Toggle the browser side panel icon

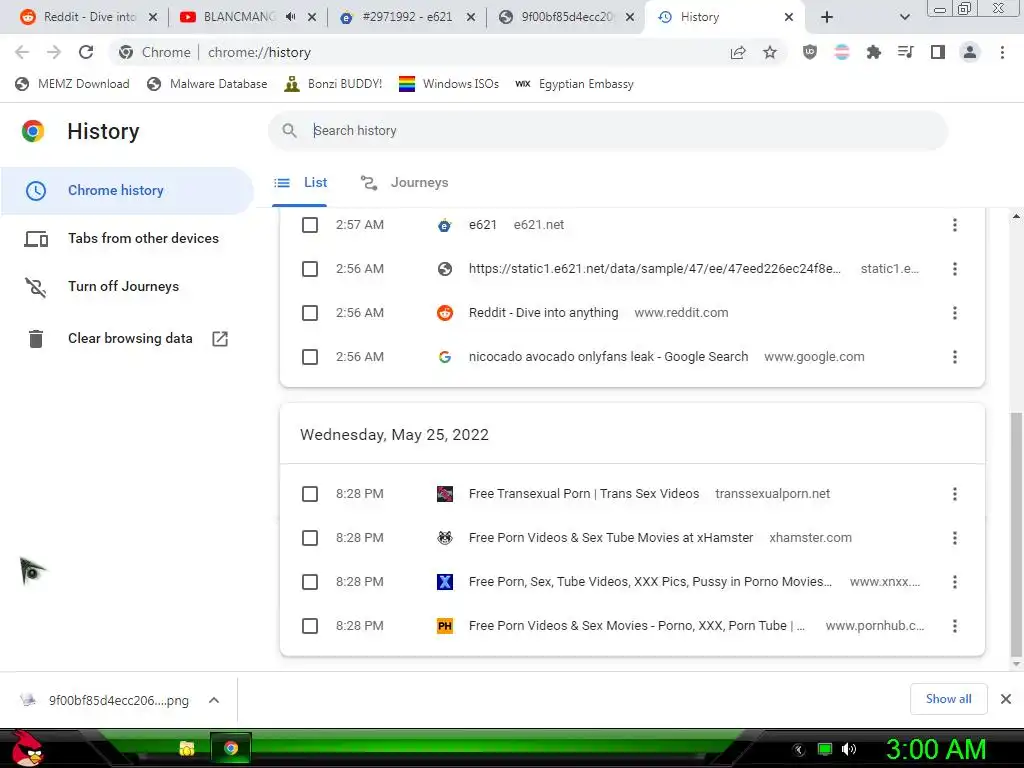click(938, 52)
